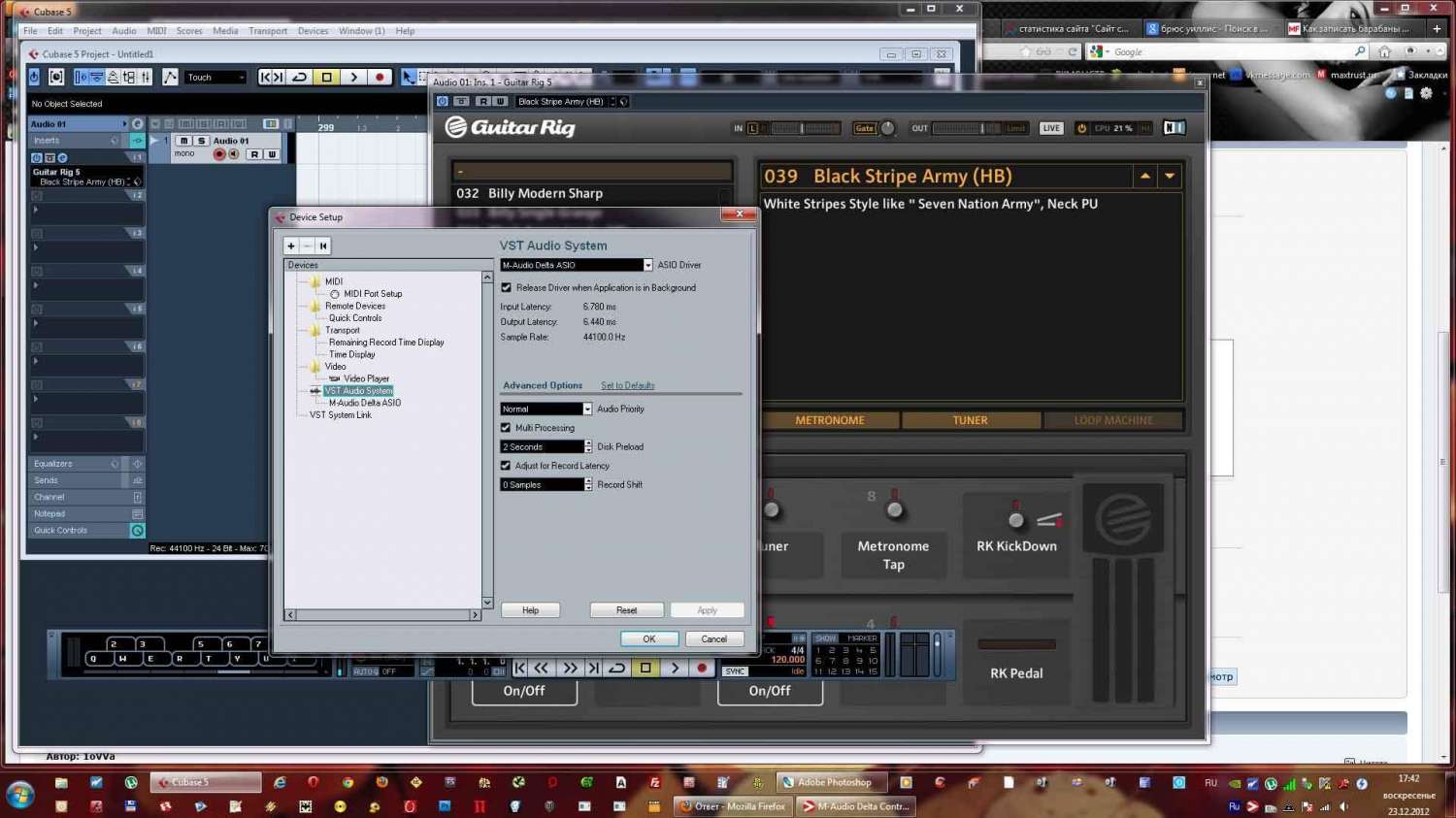
Task: Toggle the Gate button in Guitar Rig
Action: [x=864, y=128]
